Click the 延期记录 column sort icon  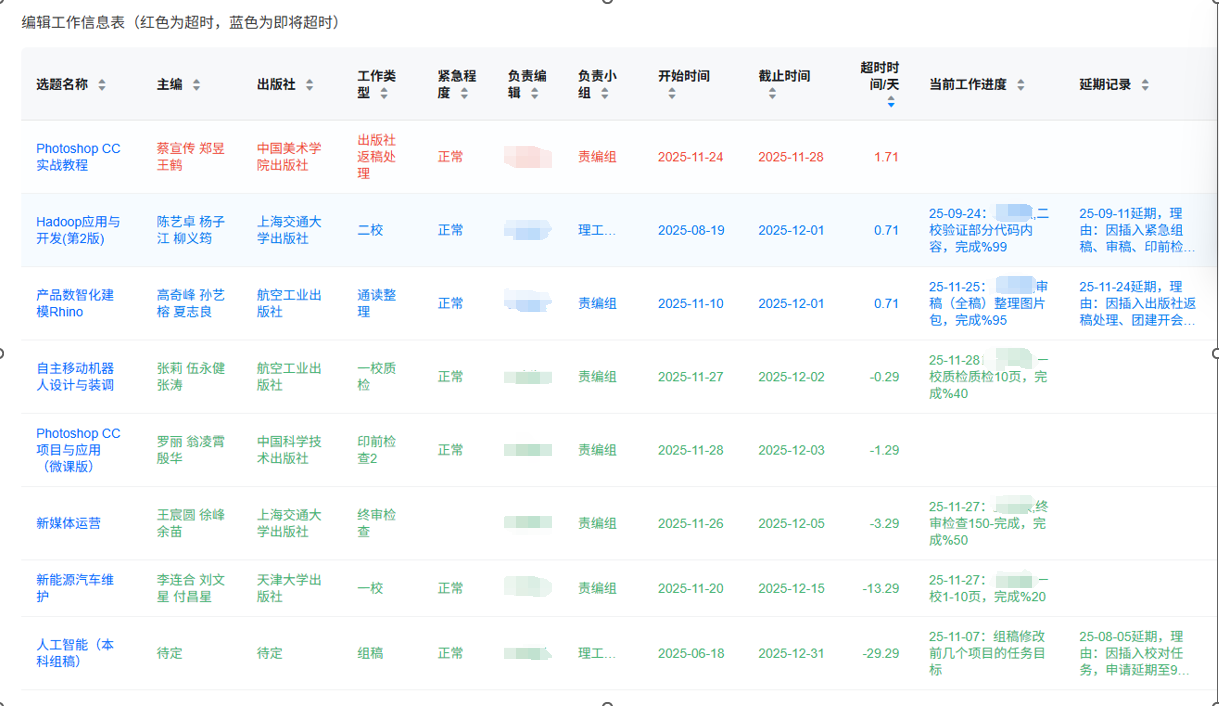[x=1145, y=85]
